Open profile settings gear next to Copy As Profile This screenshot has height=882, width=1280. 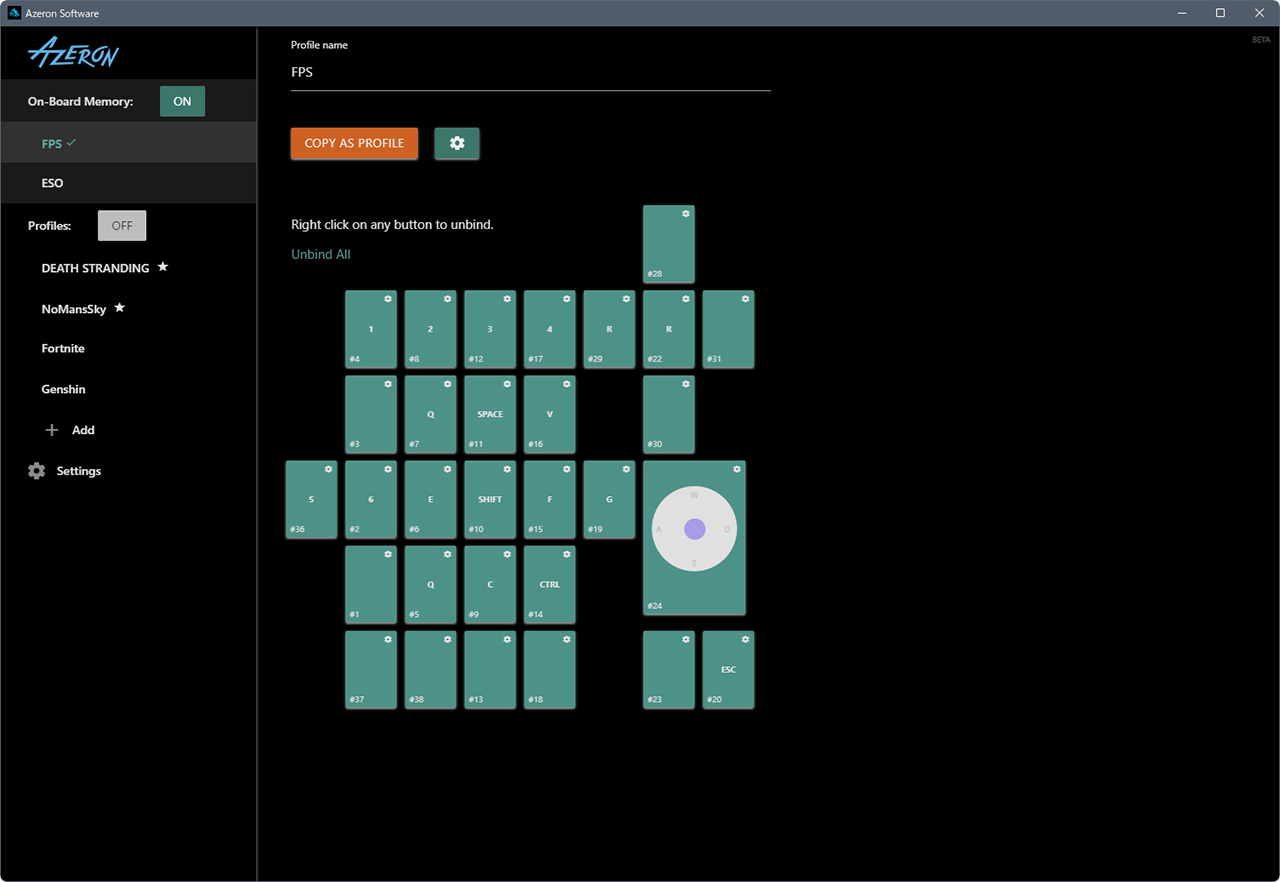457,143
